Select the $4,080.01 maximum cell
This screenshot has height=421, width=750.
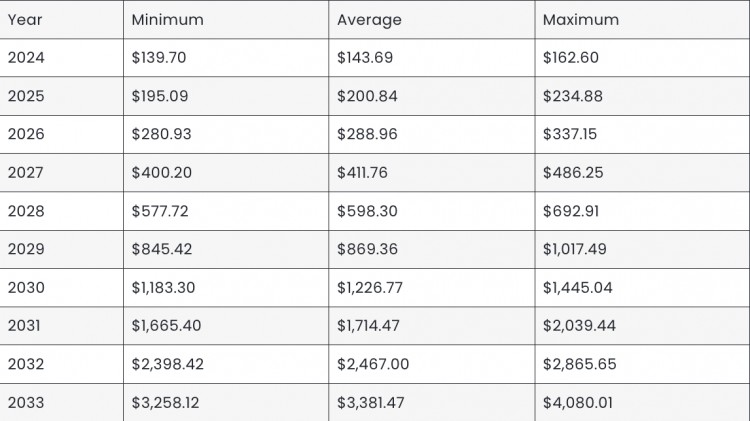click(642, 402)
